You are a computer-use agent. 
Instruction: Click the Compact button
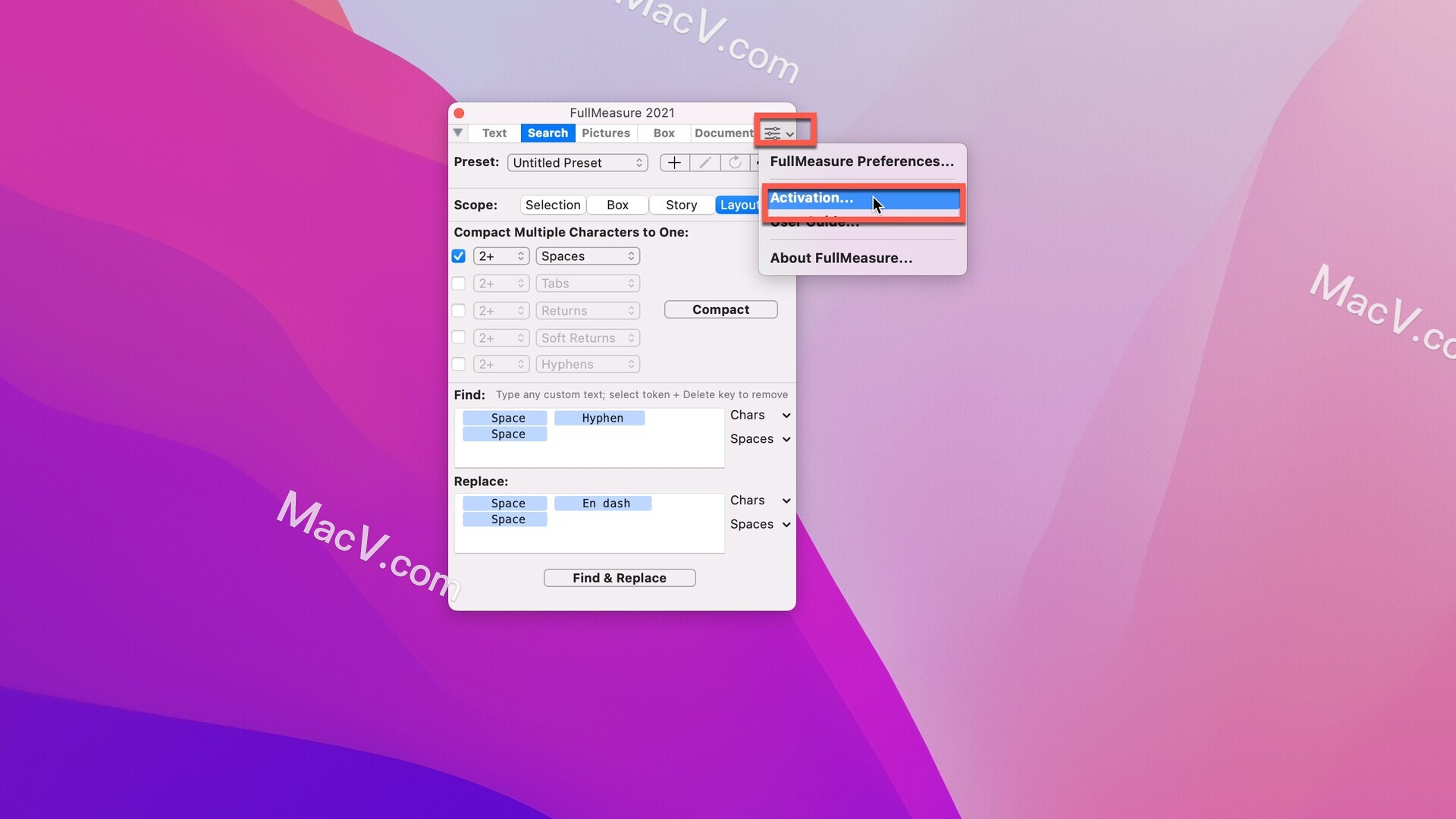720,310
